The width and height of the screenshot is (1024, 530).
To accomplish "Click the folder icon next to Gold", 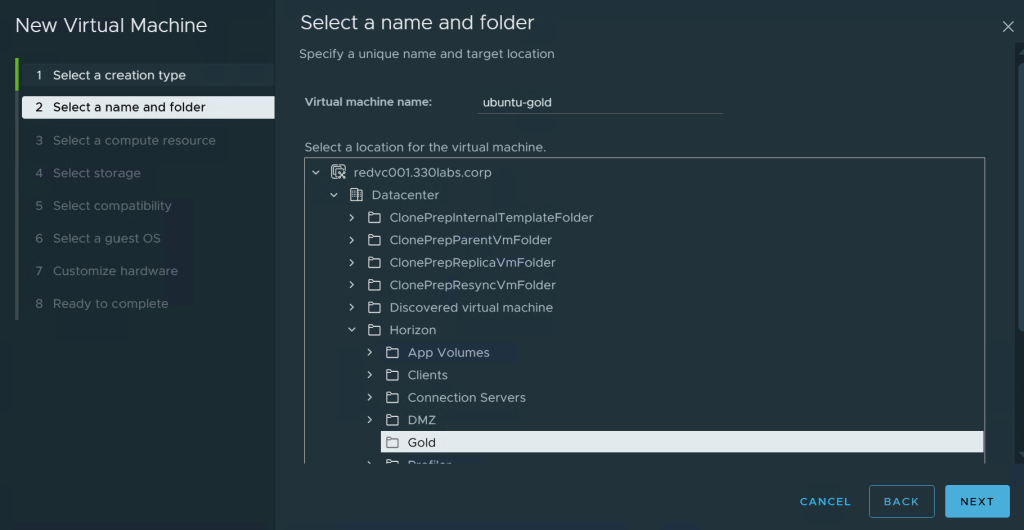I will 392,443.
